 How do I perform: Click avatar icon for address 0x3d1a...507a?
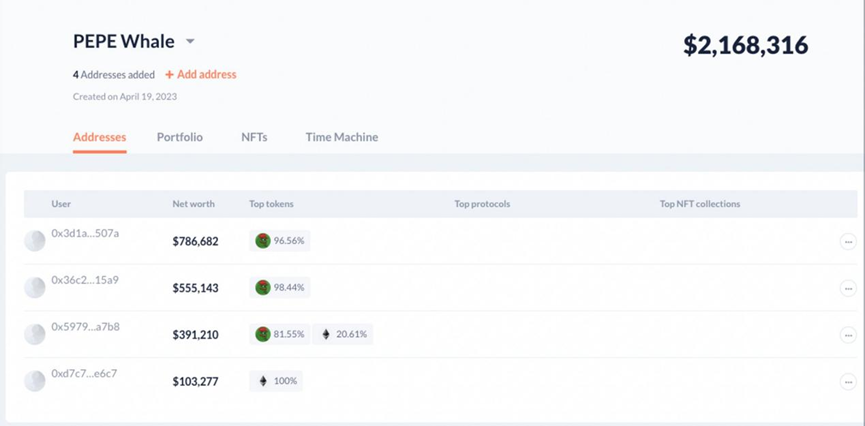coord(35,240)
